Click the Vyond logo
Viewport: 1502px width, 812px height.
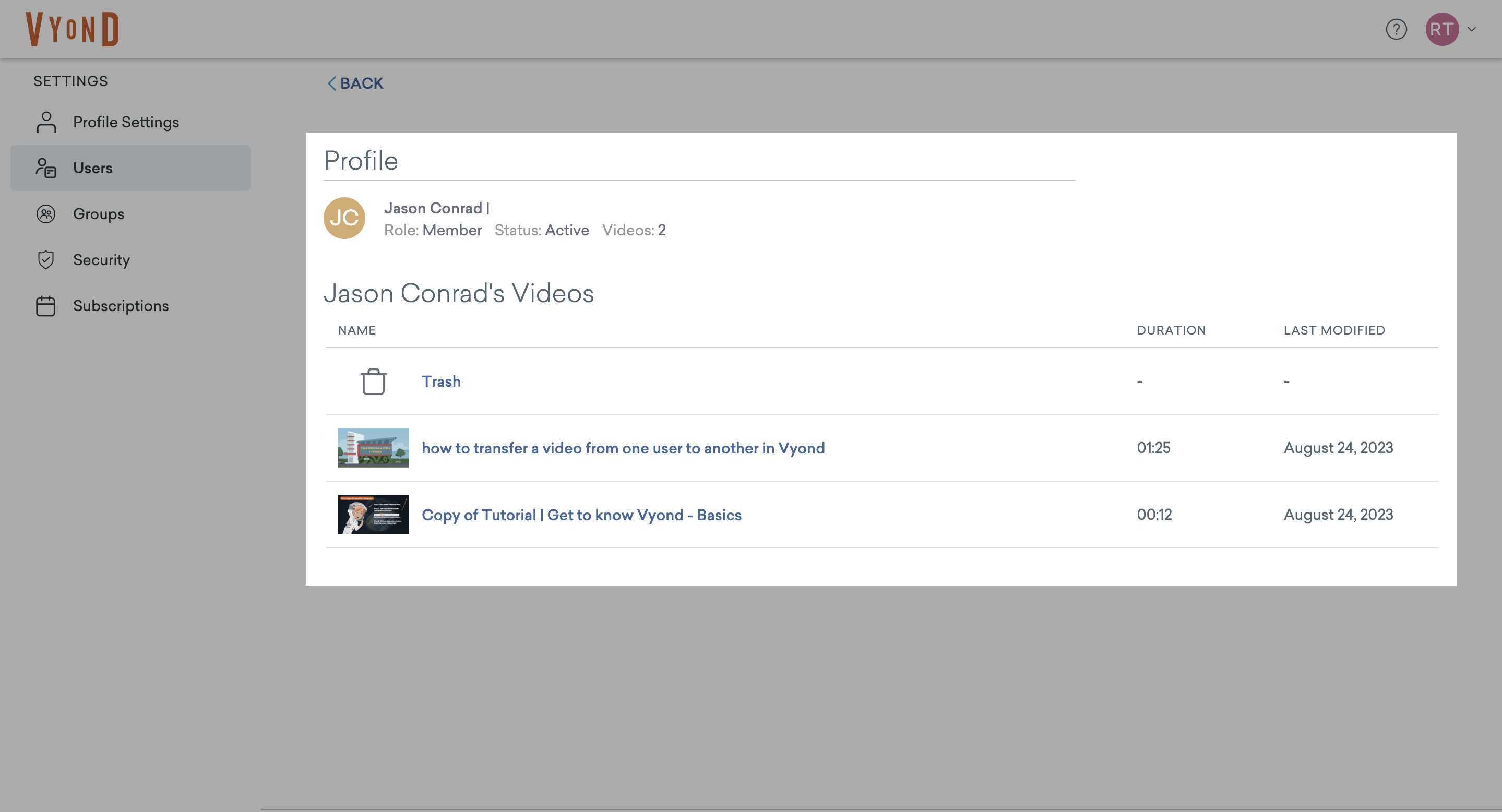[71, 29]
